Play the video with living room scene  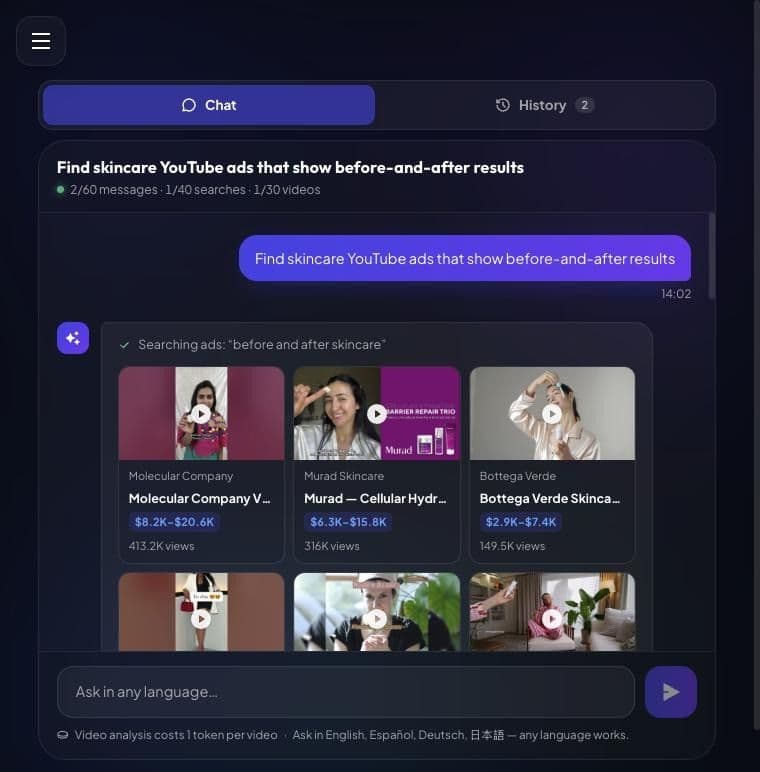[552, 619]
